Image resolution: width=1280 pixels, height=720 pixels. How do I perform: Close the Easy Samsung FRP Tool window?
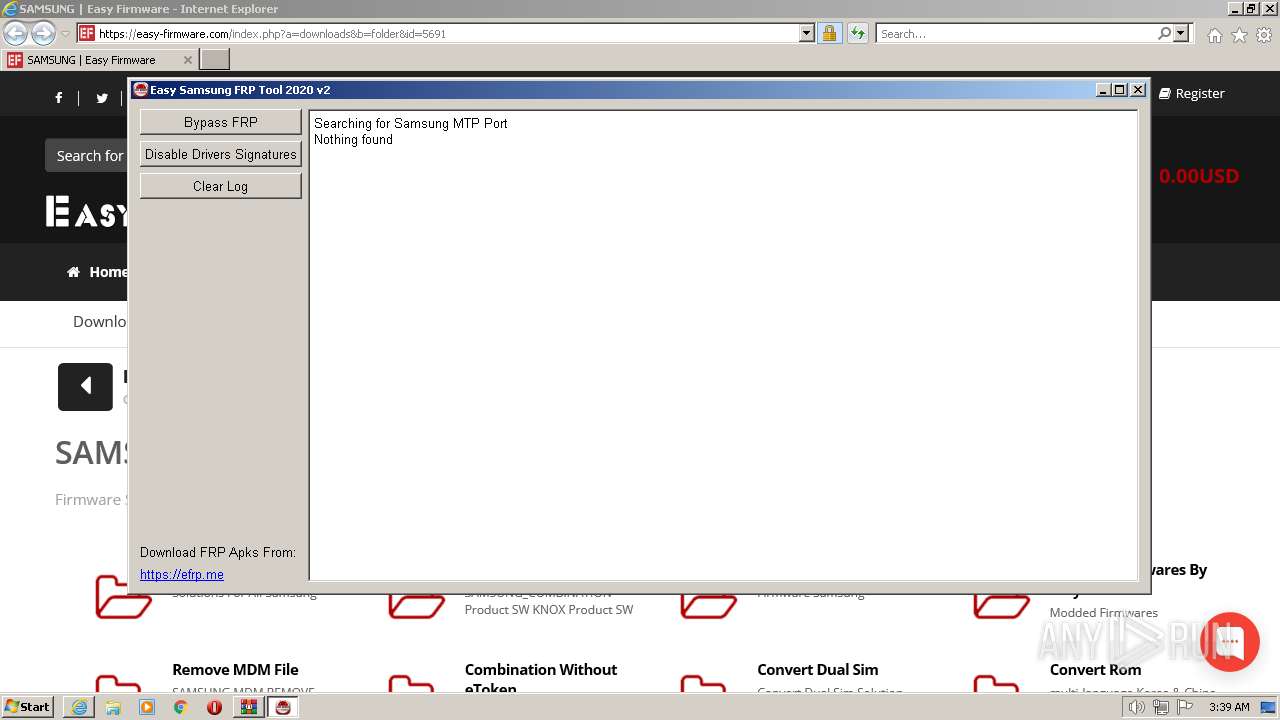coord(1138,90)
